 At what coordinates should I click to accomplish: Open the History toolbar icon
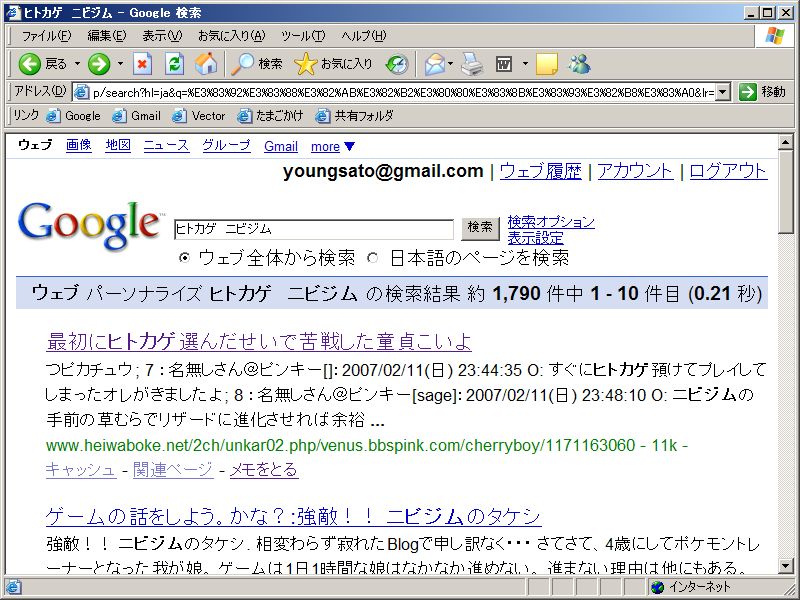(397, 64)
